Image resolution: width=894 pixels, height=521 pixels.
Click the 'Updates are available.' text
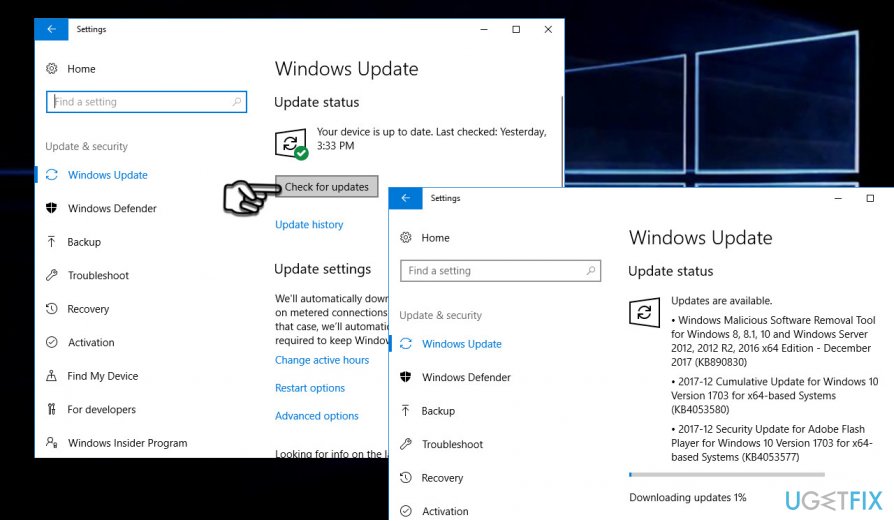pos(721,300)
